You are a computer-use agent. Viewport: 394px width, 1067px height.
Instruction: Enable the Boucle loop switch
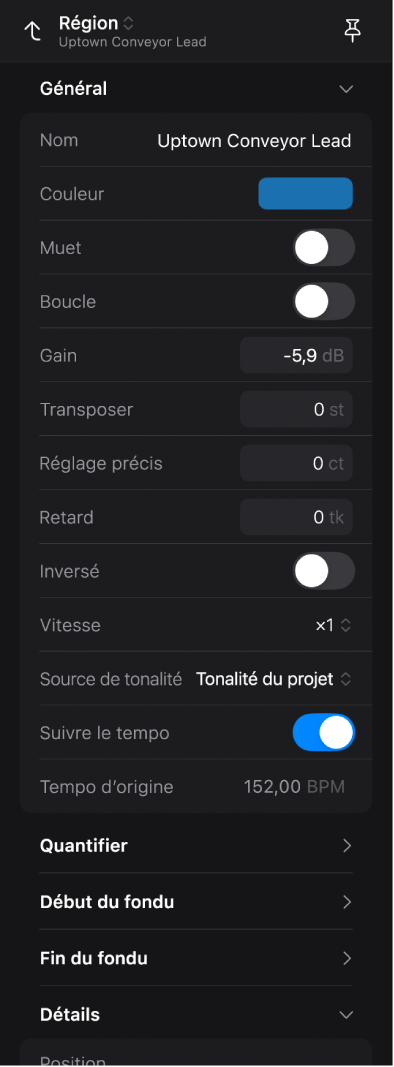click(324, 301)
